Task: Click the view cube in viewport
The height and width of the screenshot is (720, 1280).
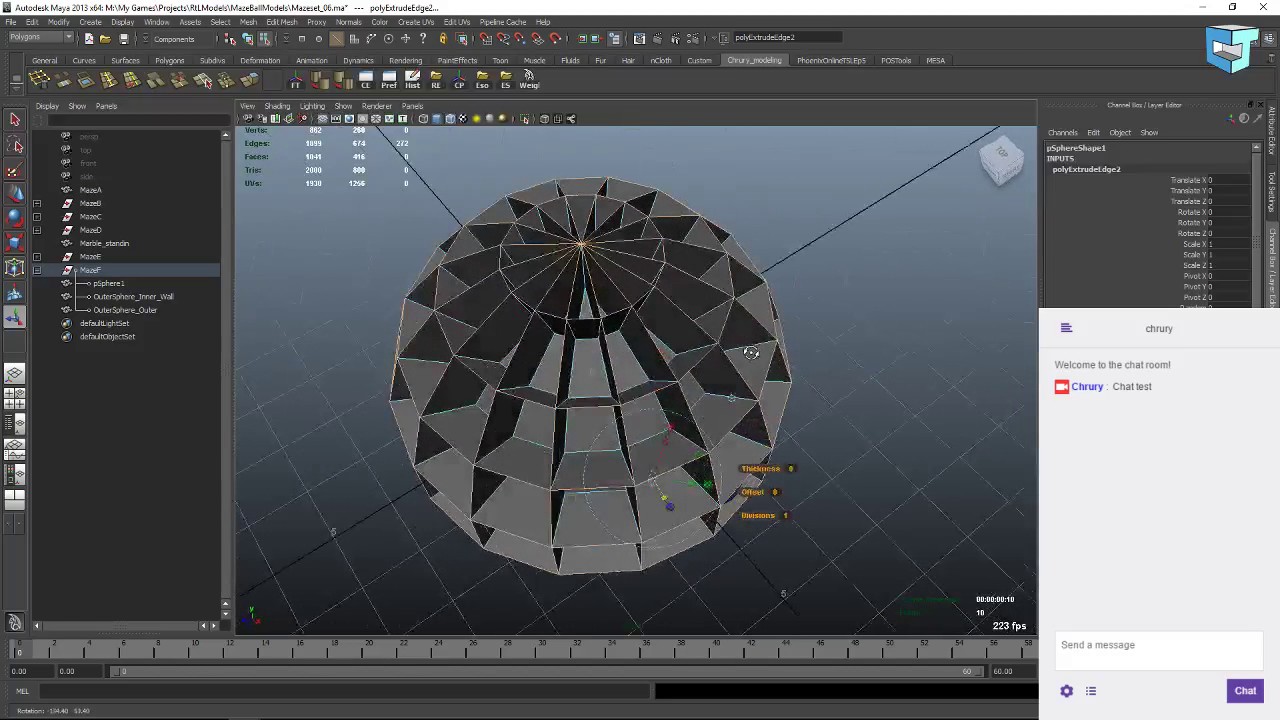Action: click(1001, 160)
